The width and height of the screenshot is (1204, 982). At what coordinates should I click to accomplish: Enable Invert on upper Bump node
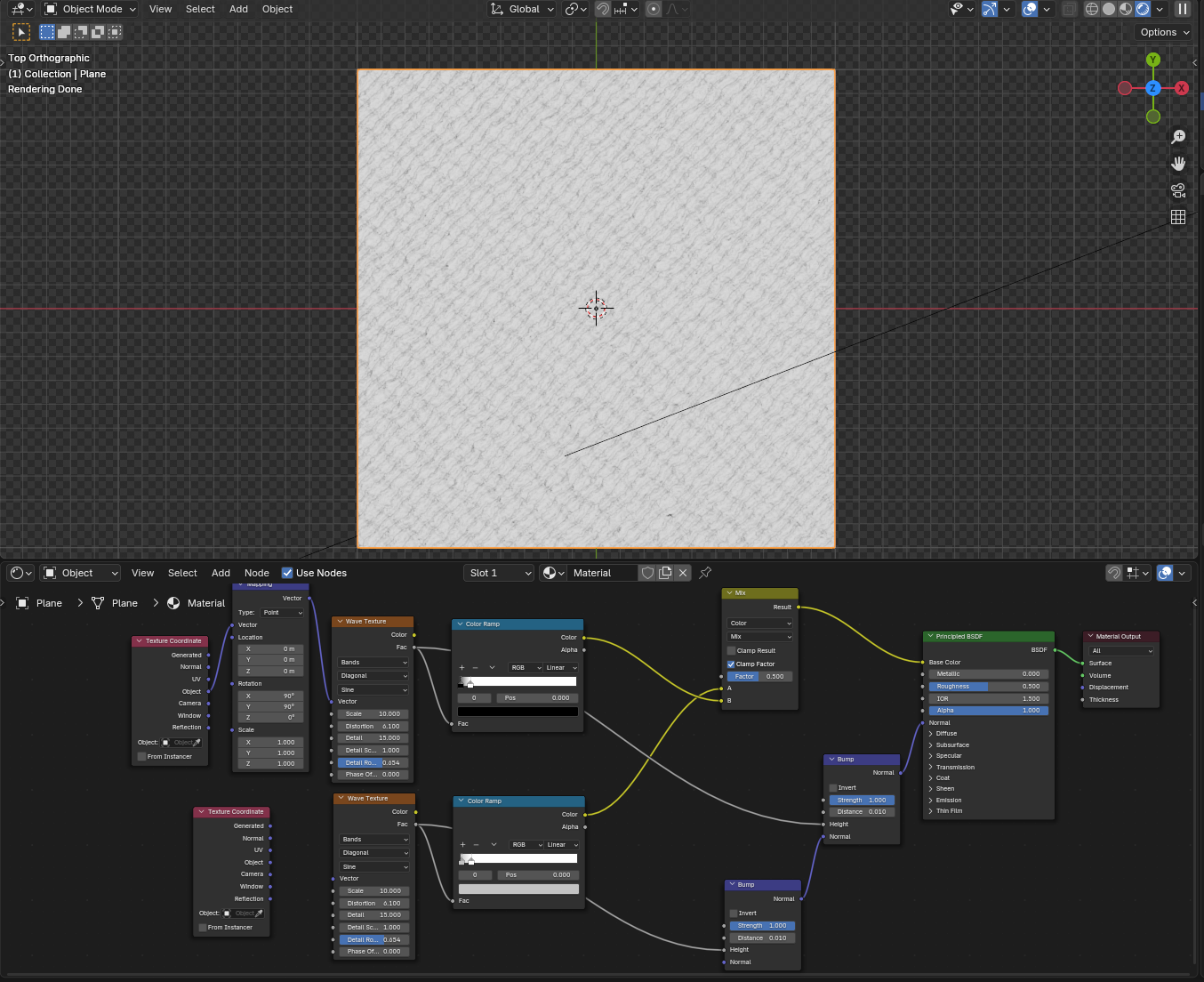(x=833, y=787)
